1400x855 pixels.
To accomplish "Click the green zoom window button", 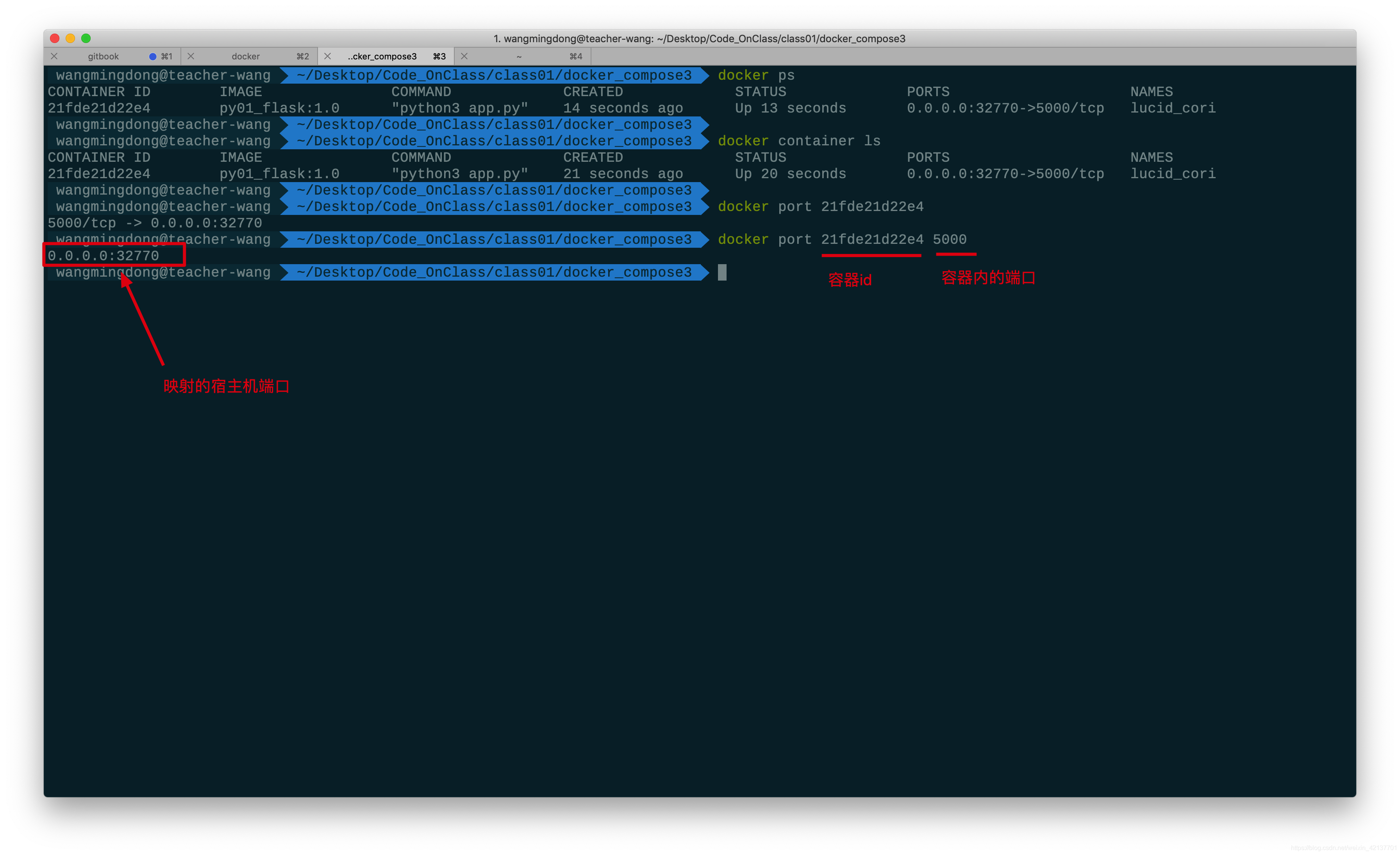I will click(86, 38).
